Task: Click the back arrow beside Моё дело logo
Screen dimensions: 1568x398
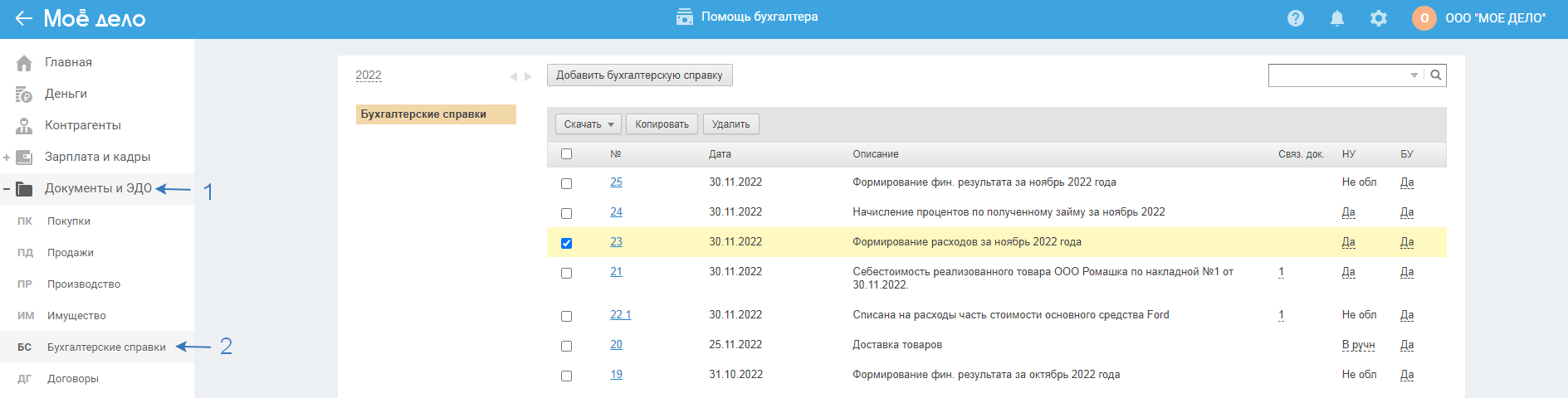Action: (x=23, y=18)
